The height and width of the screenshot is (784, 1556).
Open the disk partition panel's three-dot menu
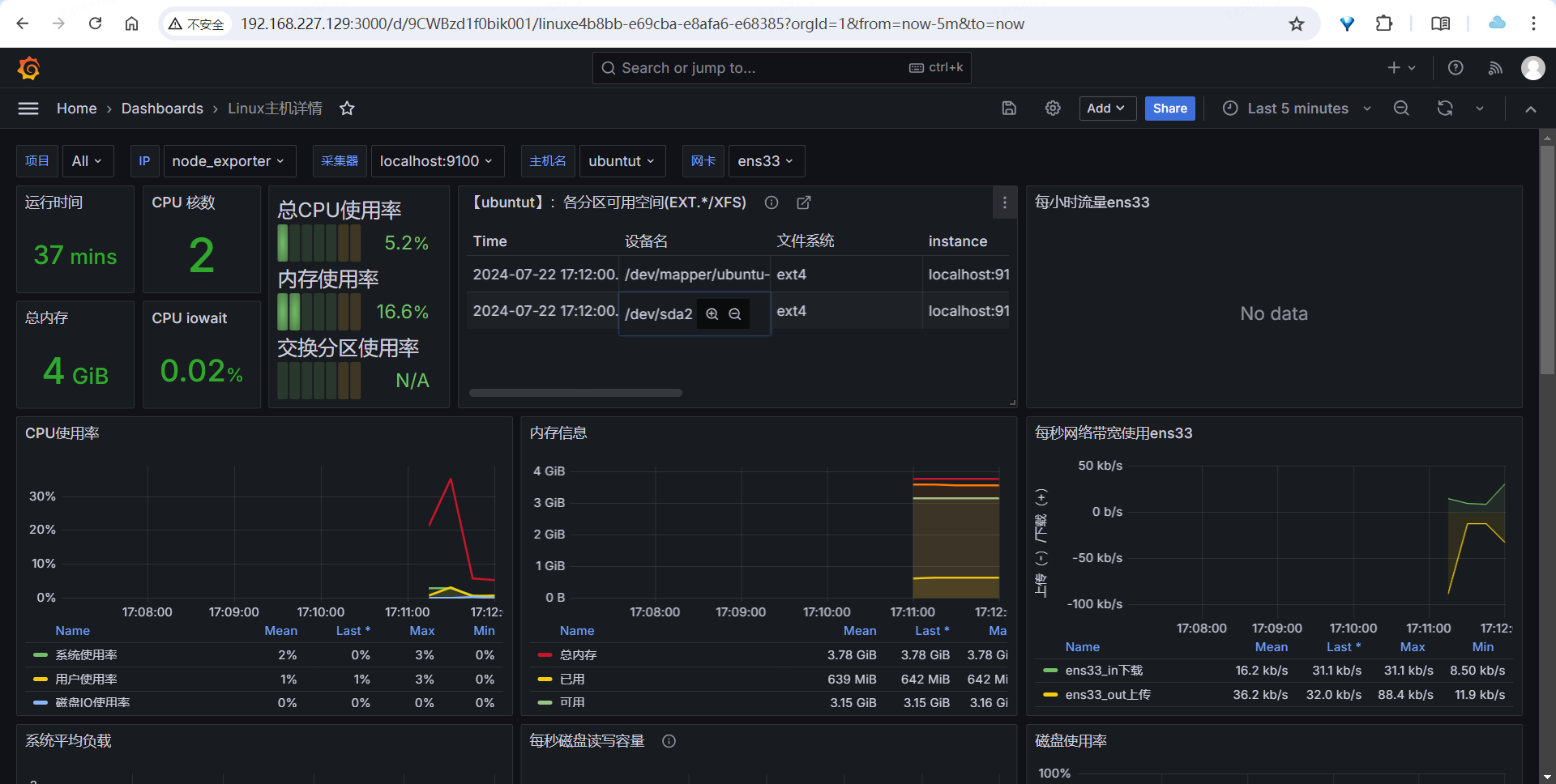(1005, 202)
